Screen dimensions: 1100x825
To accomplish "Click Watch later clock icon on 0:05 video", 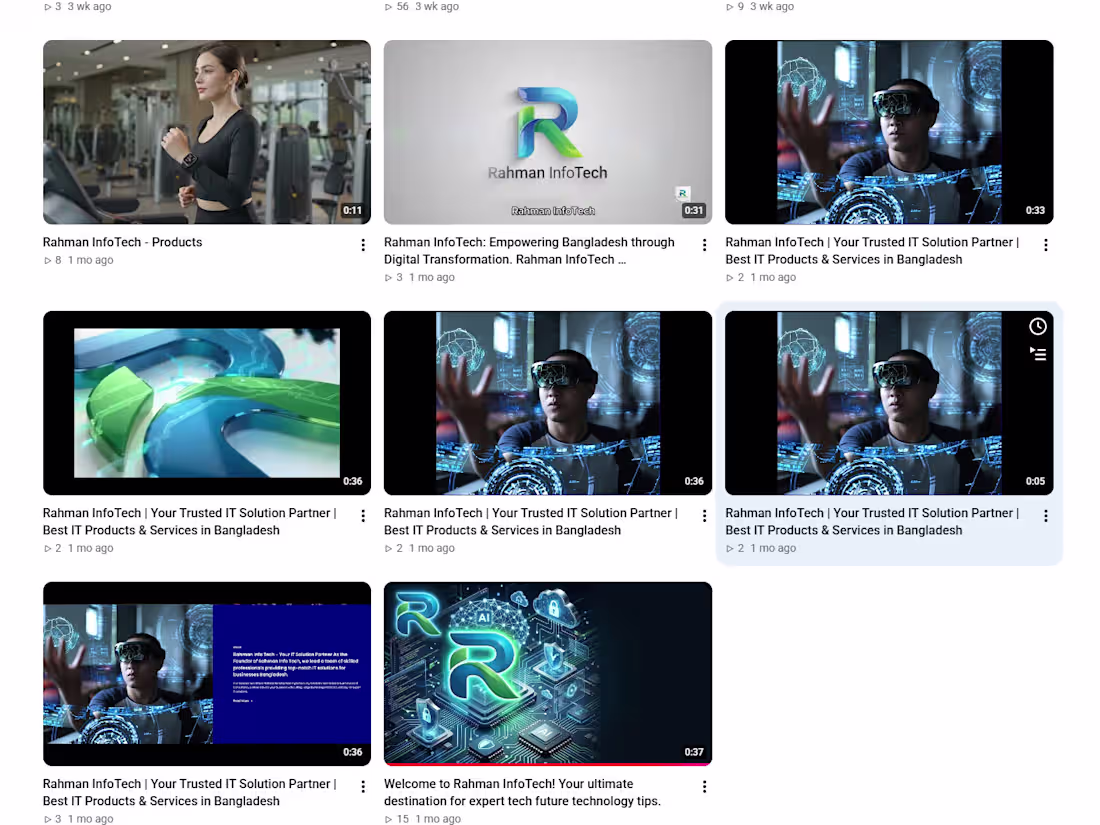I will [1038, 326].
